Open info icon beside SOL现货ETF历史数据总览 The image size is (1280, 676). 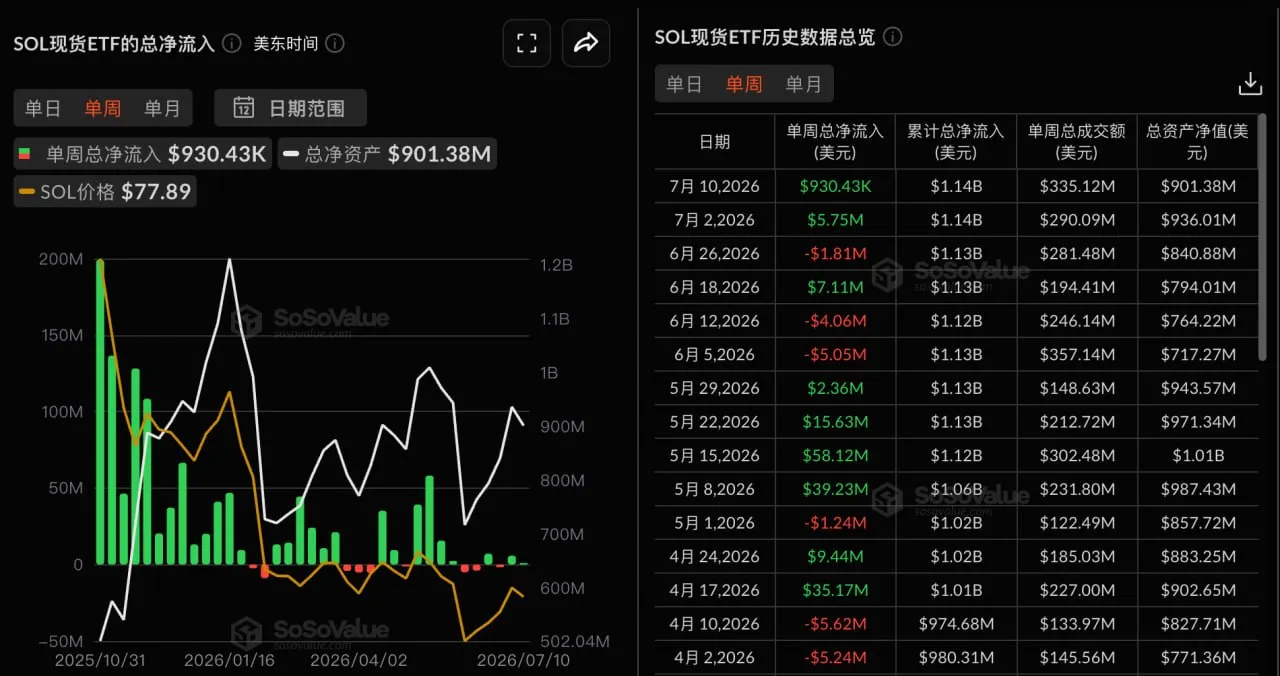892,37
